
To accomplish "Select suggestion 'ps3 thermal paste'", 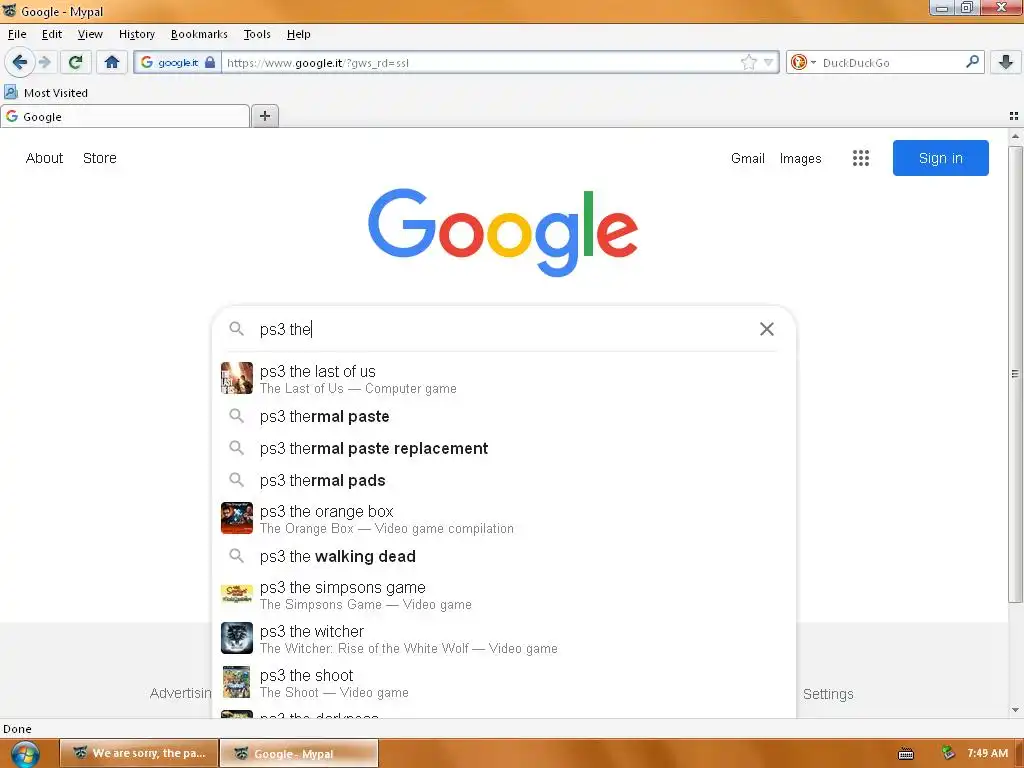I will [504, 417].
